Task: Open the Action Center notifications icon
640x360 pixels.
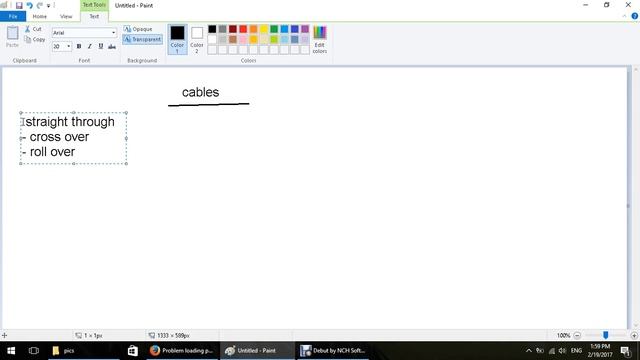Action: (625, 351)
